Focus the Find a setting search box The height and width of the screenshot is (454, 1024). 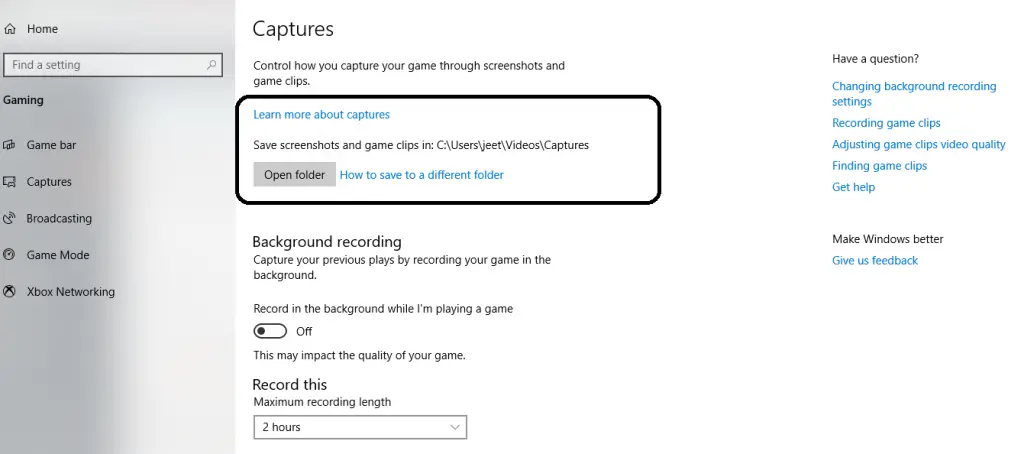point(113,65)
